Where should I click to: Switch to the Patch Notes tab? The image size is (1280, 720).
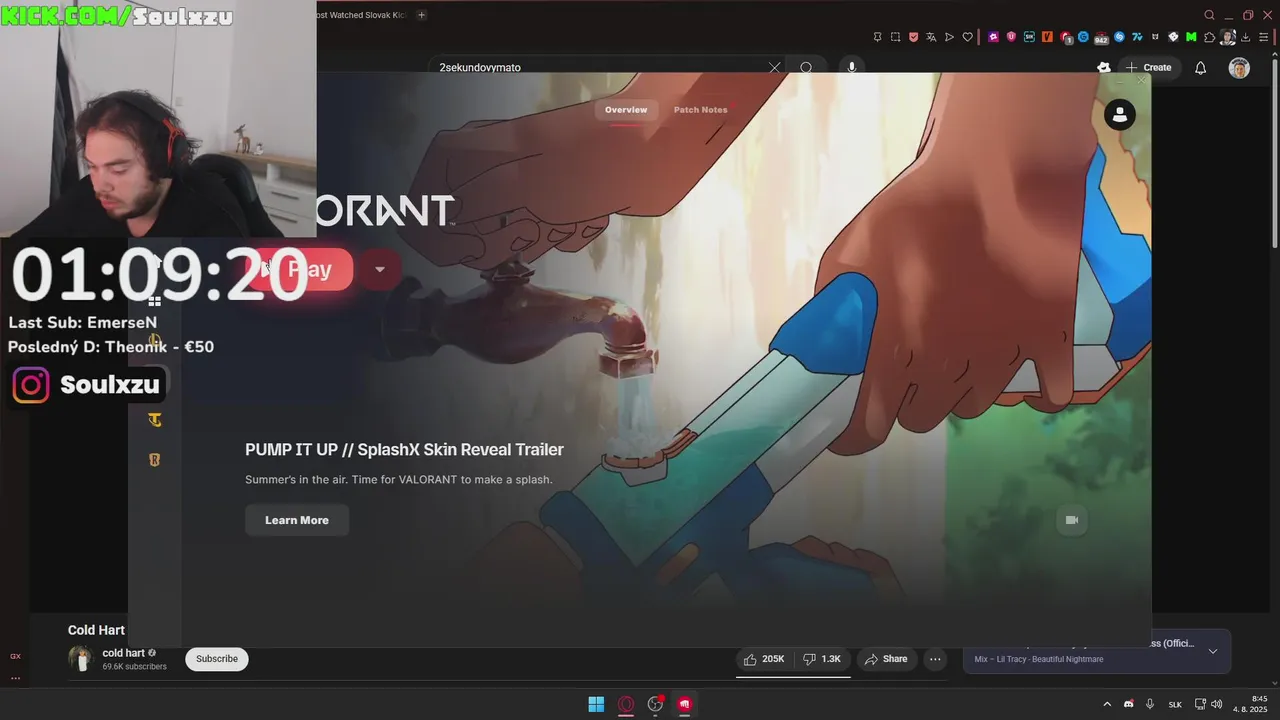(700, 110)
